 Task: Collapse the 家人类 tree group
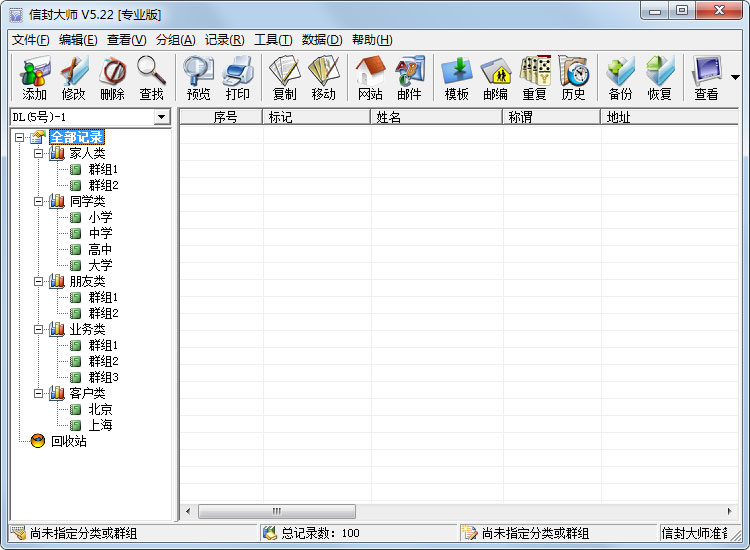38,153
